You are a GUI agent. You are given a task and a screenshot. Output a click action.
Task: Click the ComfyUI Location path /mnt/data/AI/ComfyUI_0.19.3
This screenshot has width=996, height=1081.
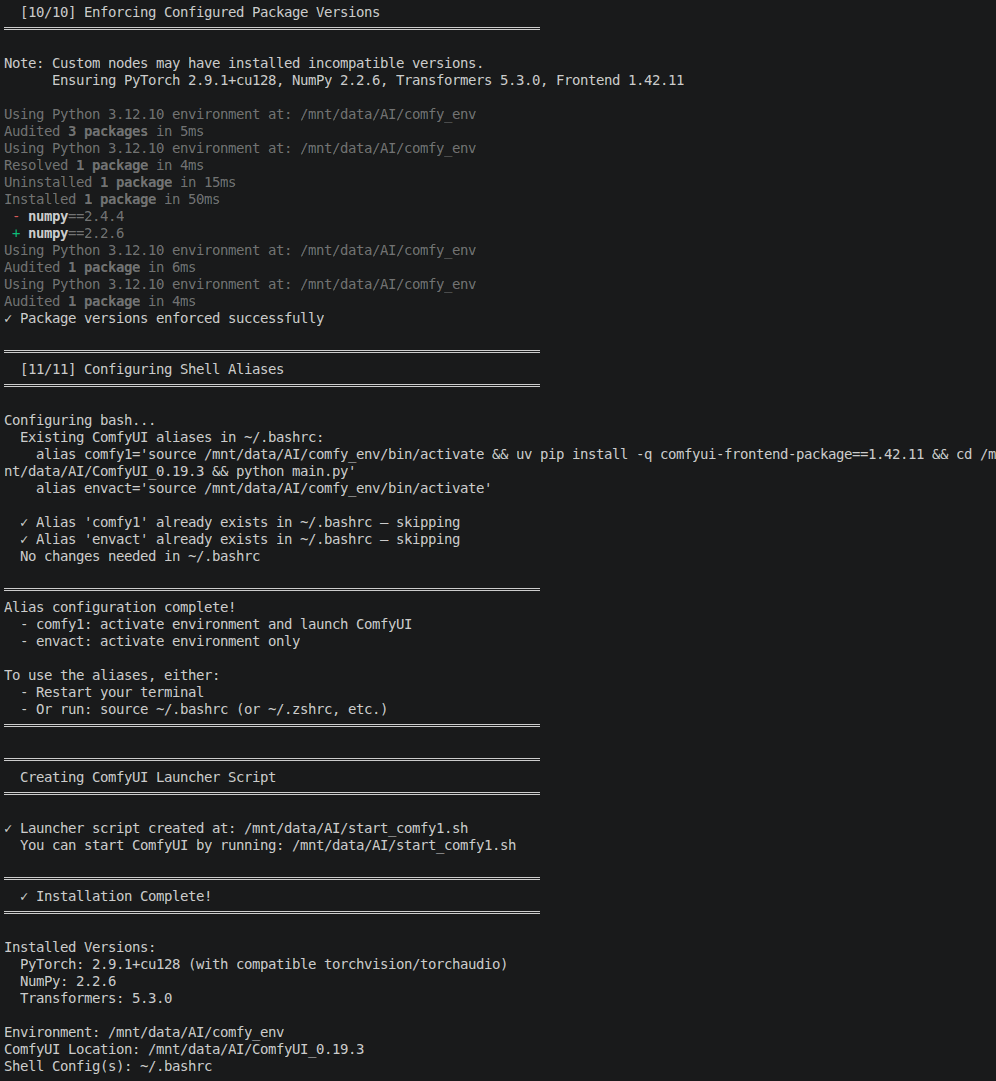[x=256, y=1050]
